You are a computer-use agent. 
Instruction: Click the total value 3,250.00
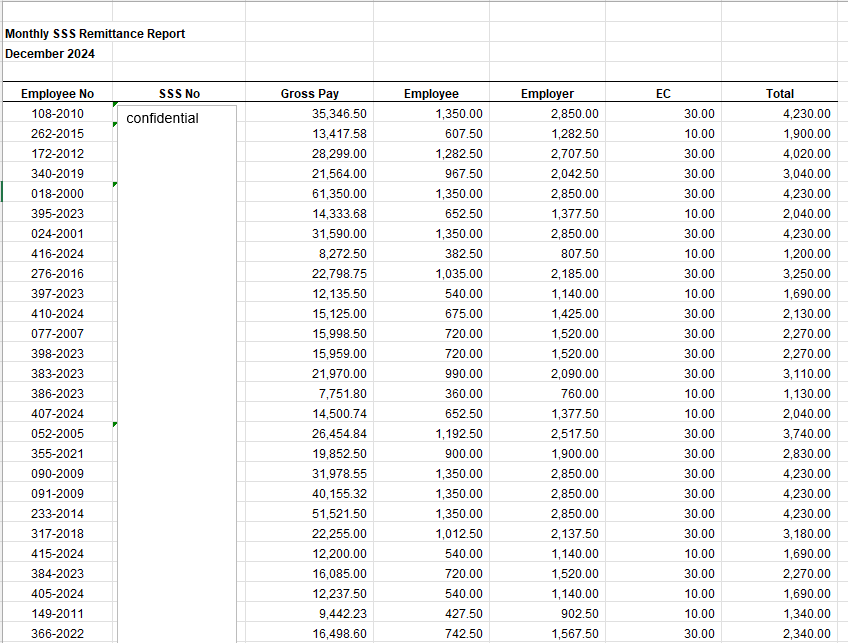[807, 274]
